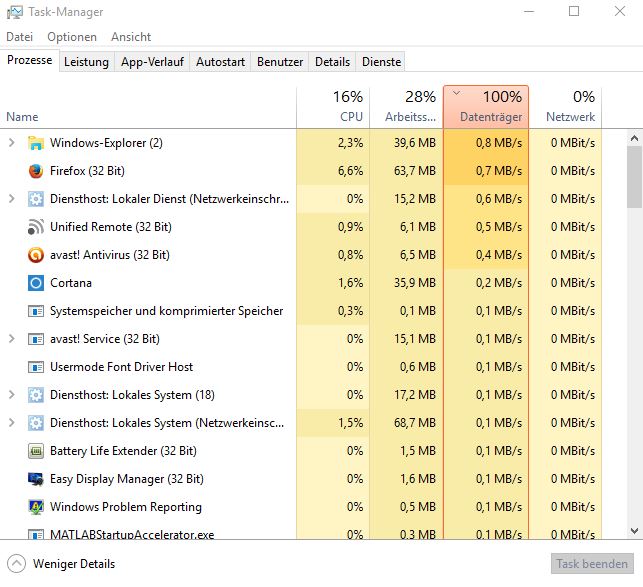
Task: Select the Windows Problem Reporting name
Action: (x=125, y=507)
